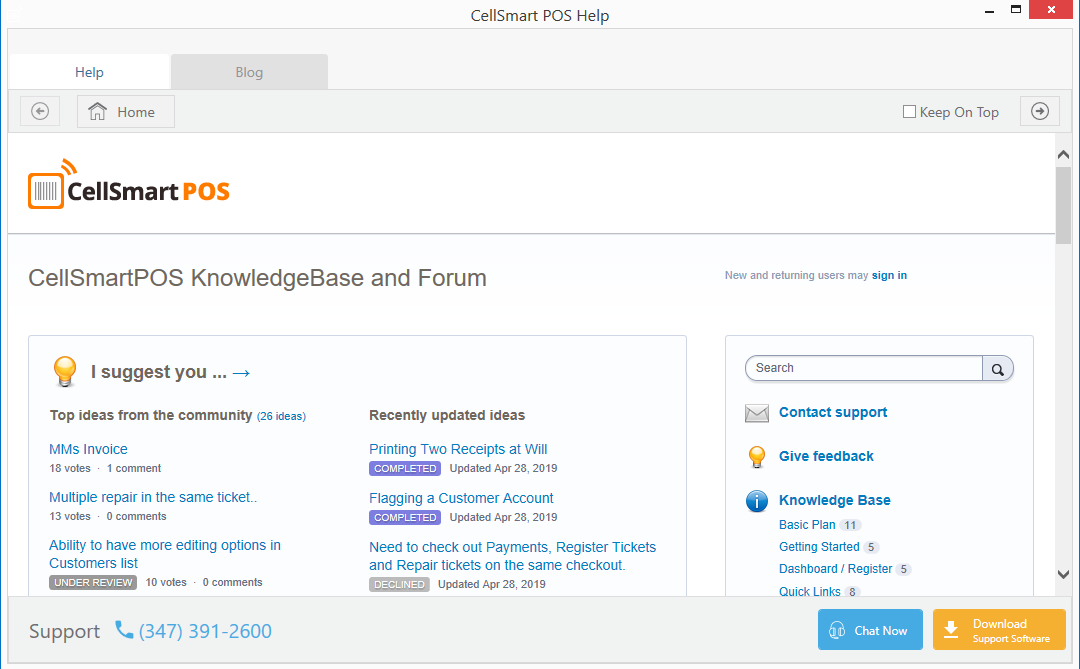1080x669 pixels.
Task: Open Multiple repair in the same ticket idea
Action: pyautogui.click(x=153, y=497)
